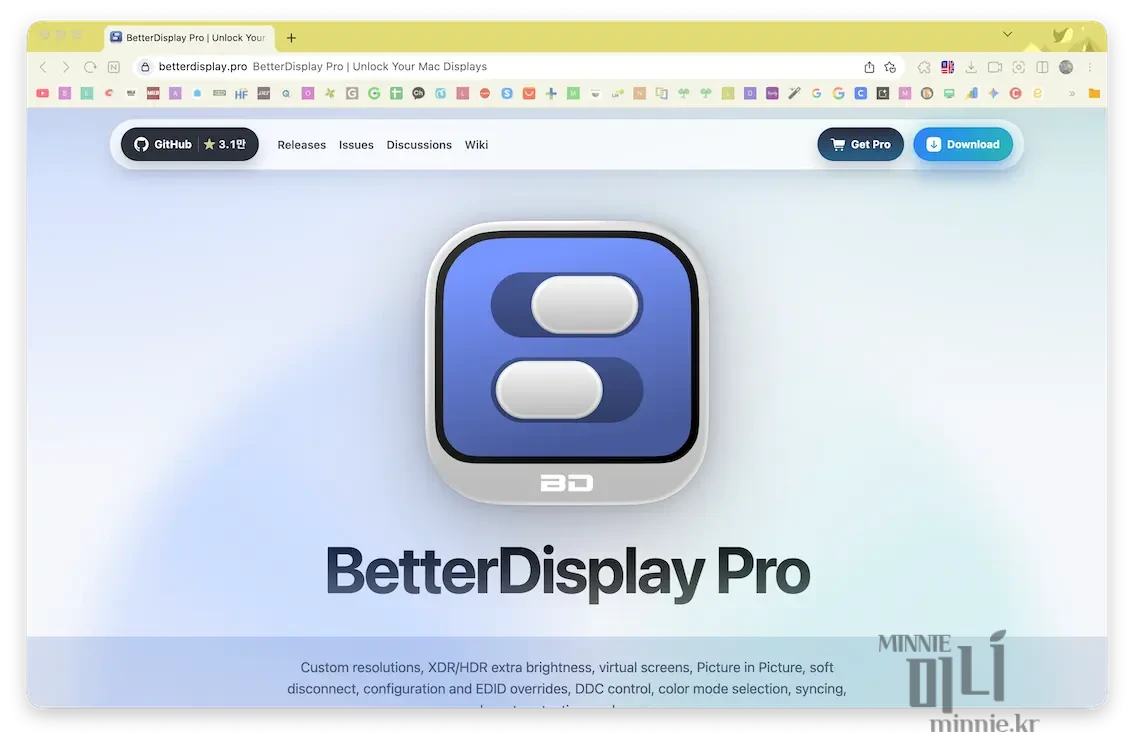
Task: Open the HF bookmark
Action: [x=242, y=93]
